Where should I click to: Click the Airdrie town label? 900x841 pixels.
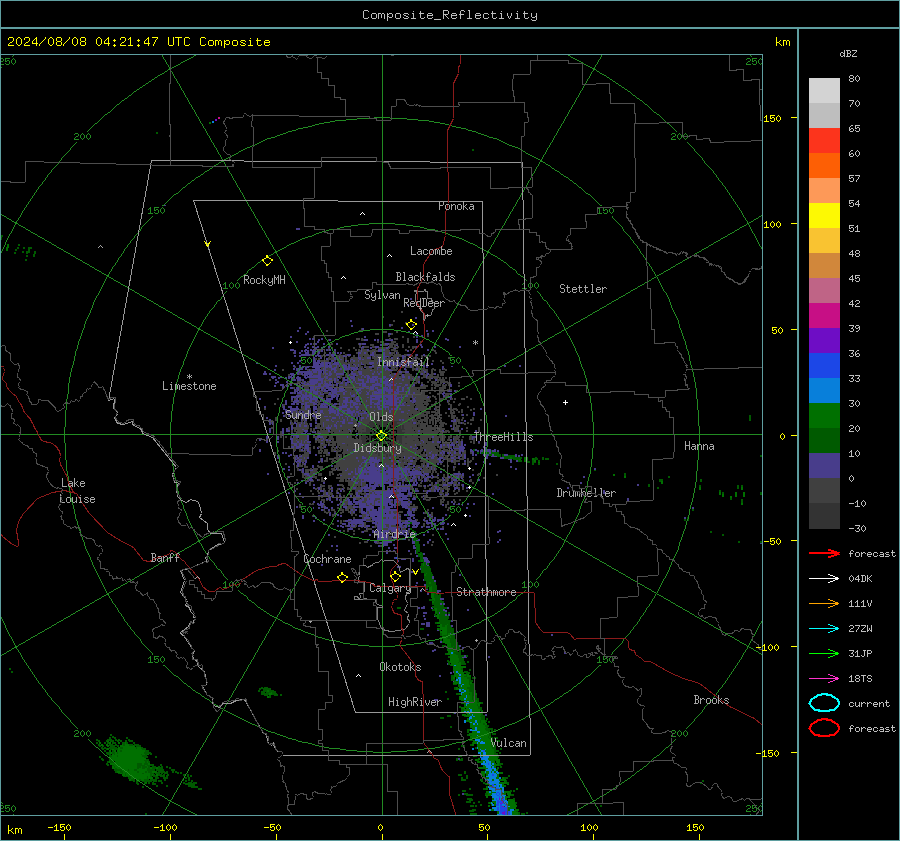394,534
